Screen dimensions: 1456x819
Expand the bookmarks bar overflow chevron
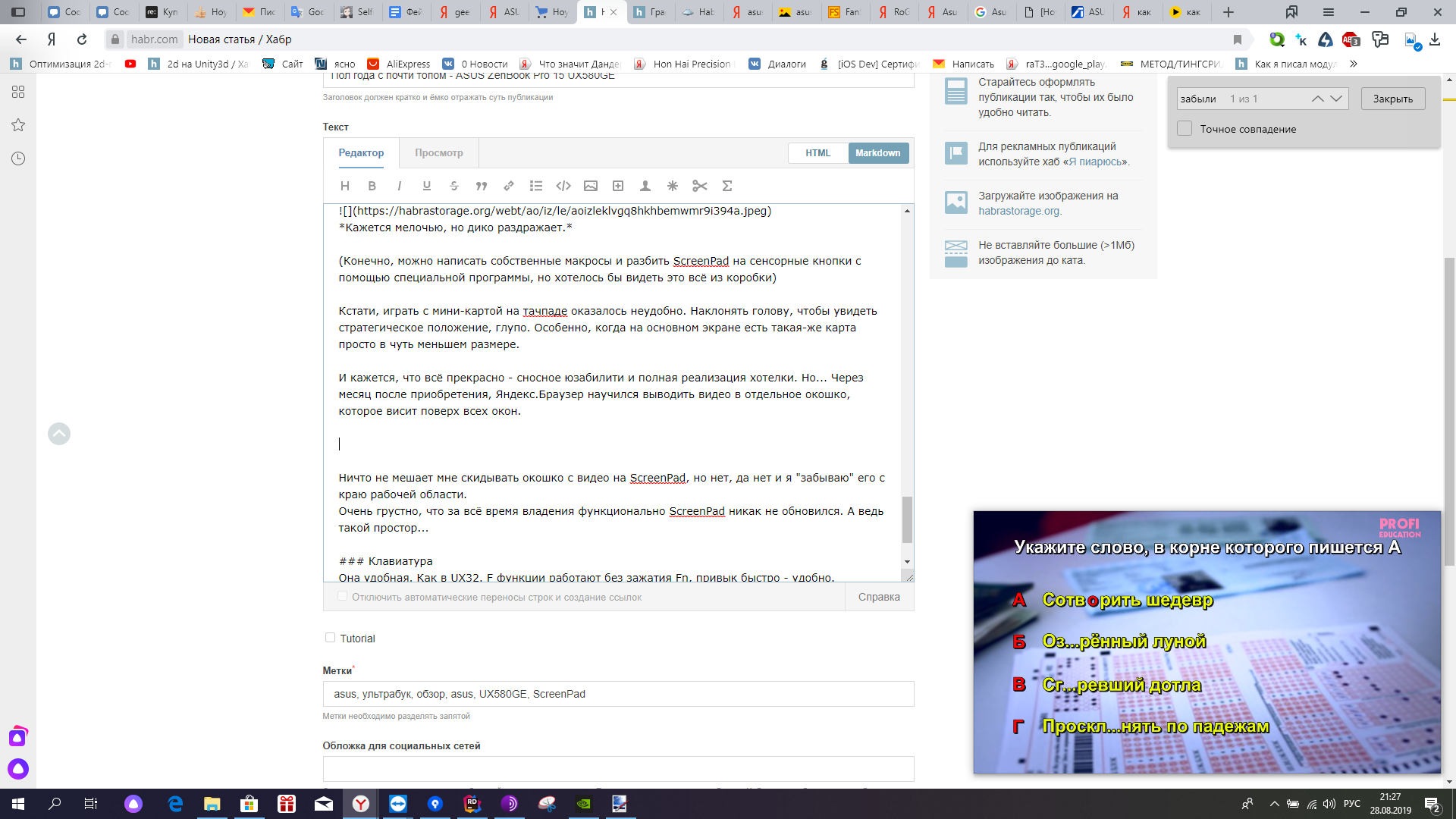point(1354,64)
